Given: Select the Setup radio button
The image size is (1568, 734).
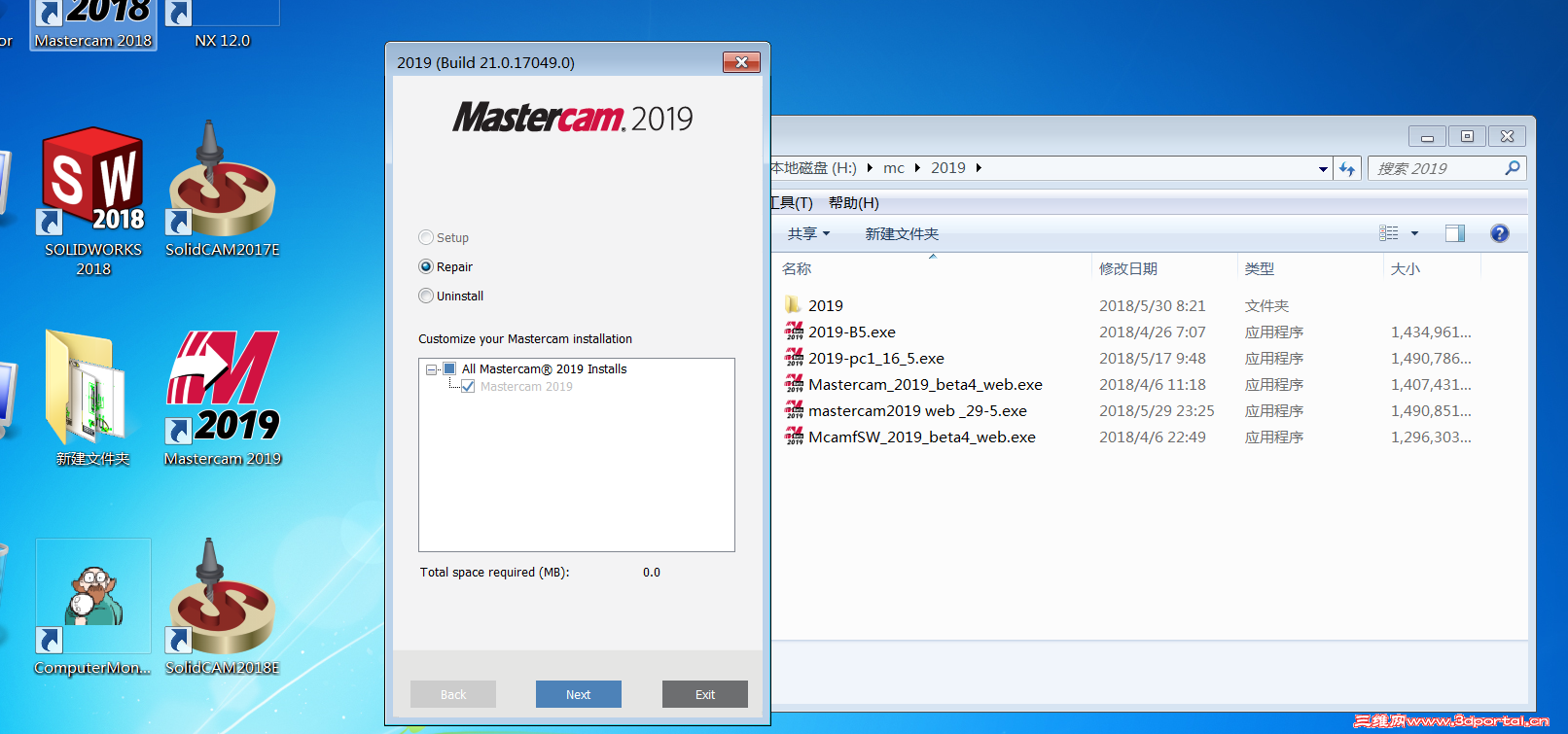Looking at the screenshot, I should (x=426, y=237).
